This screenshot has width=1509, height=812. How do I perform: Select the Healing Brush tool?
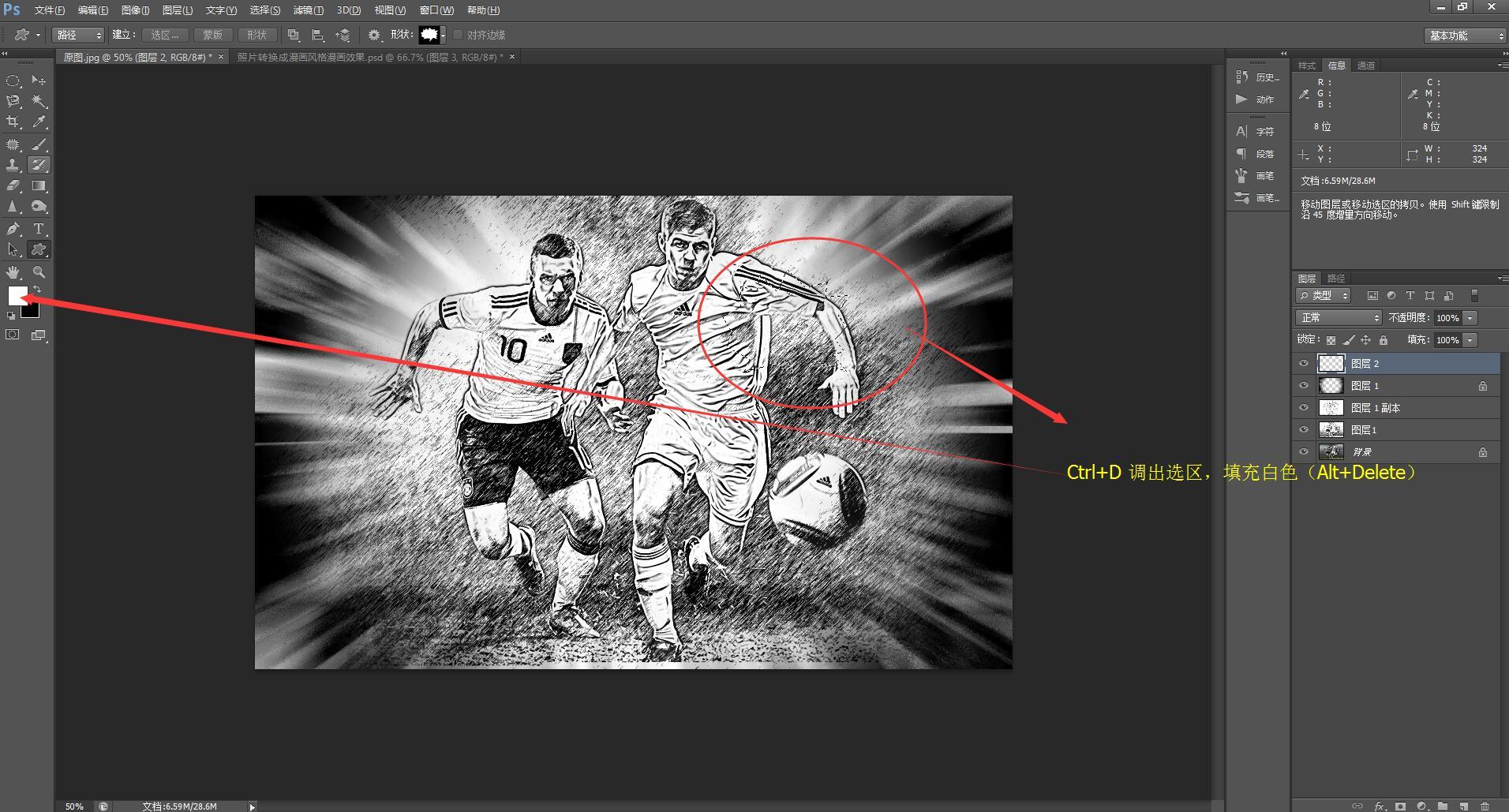coord(13,144)
